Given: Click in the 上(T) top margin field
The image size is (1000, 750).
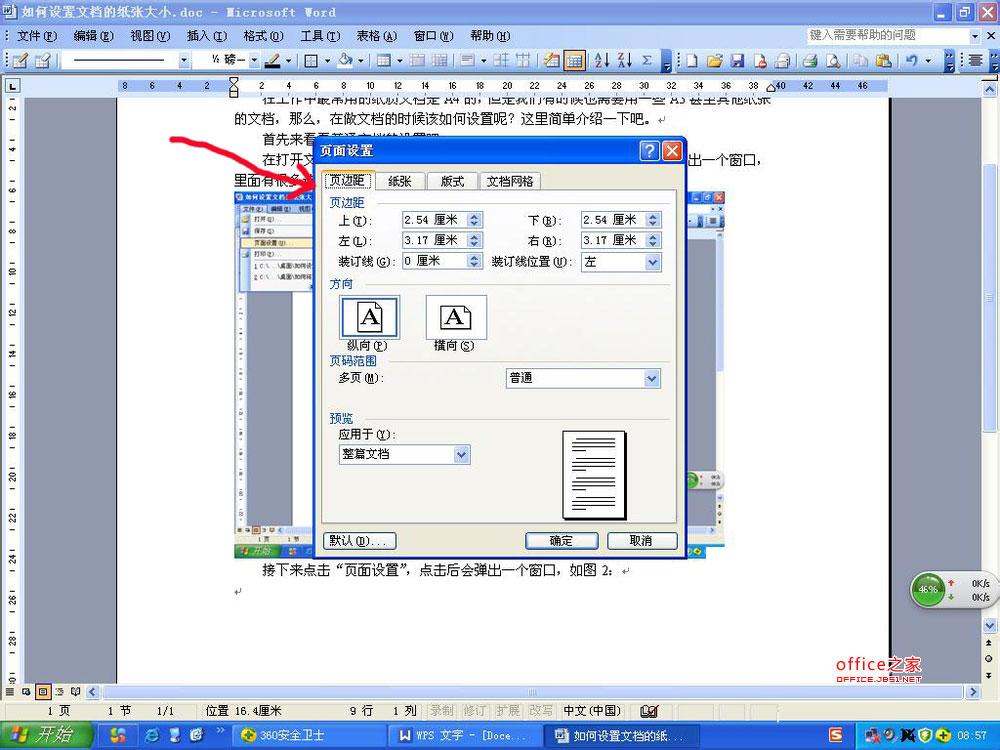Looking at the screenshot, I should click(434, 220).
